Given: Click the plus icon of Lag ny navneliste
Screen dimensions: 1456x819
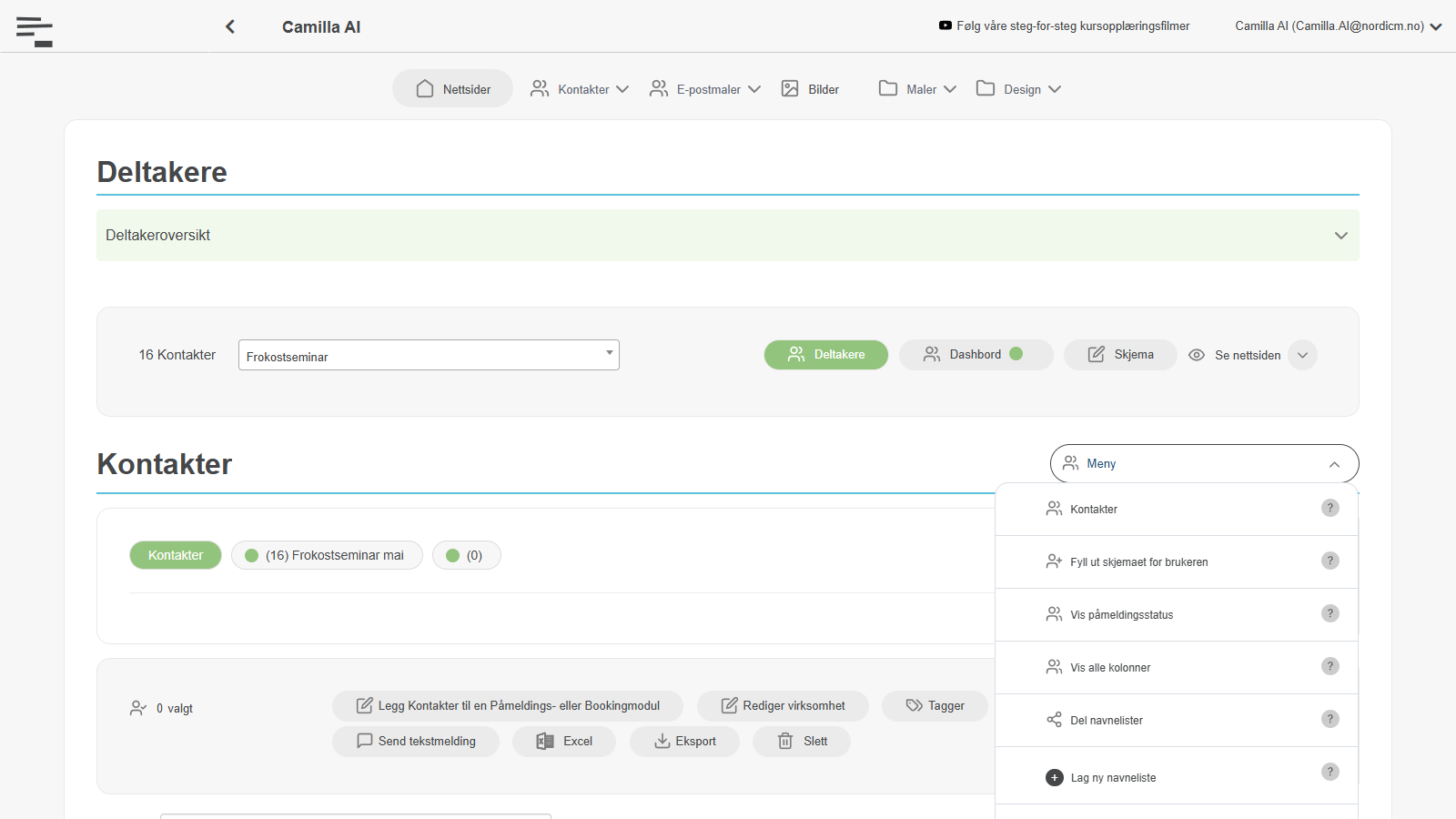Looking at the screenshot, I should [1054, 777].
